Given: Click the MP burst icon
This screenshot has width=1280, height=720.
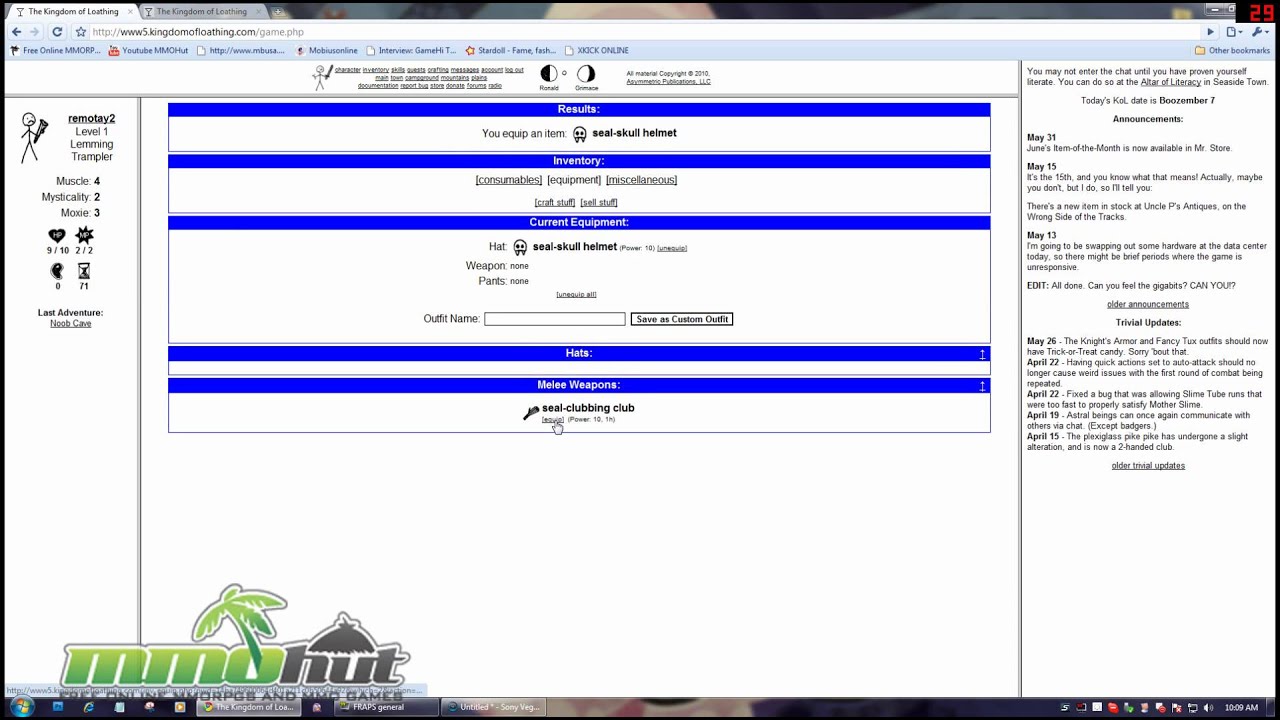Looking at the screenshot, I should [x=84, y=235].
